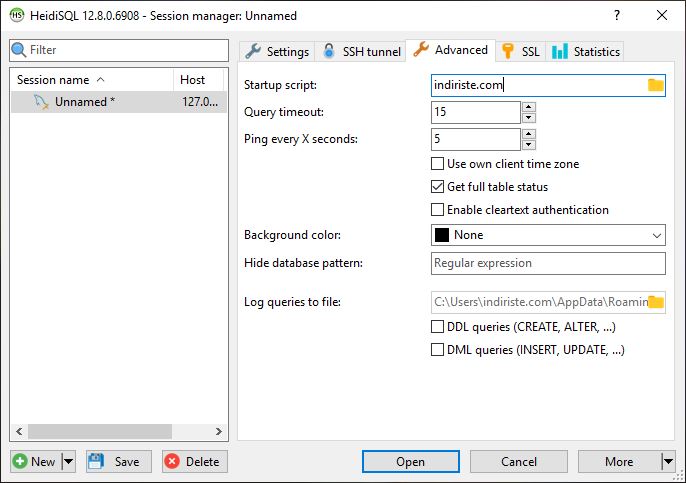Viewport: 686px width, 483px height.
Task: Click the black background color swatch
Action: (441, 235)
